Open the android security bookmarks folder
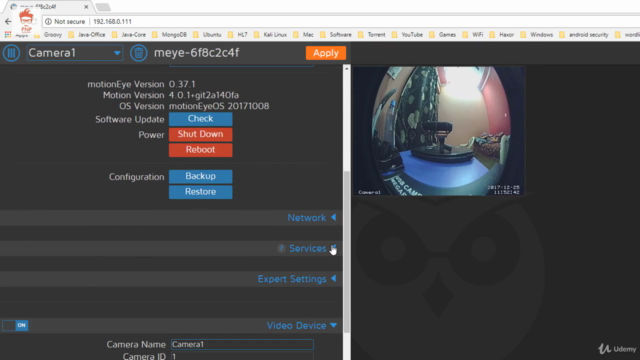Viewport: 640px width, 360px height. point(584,35)
